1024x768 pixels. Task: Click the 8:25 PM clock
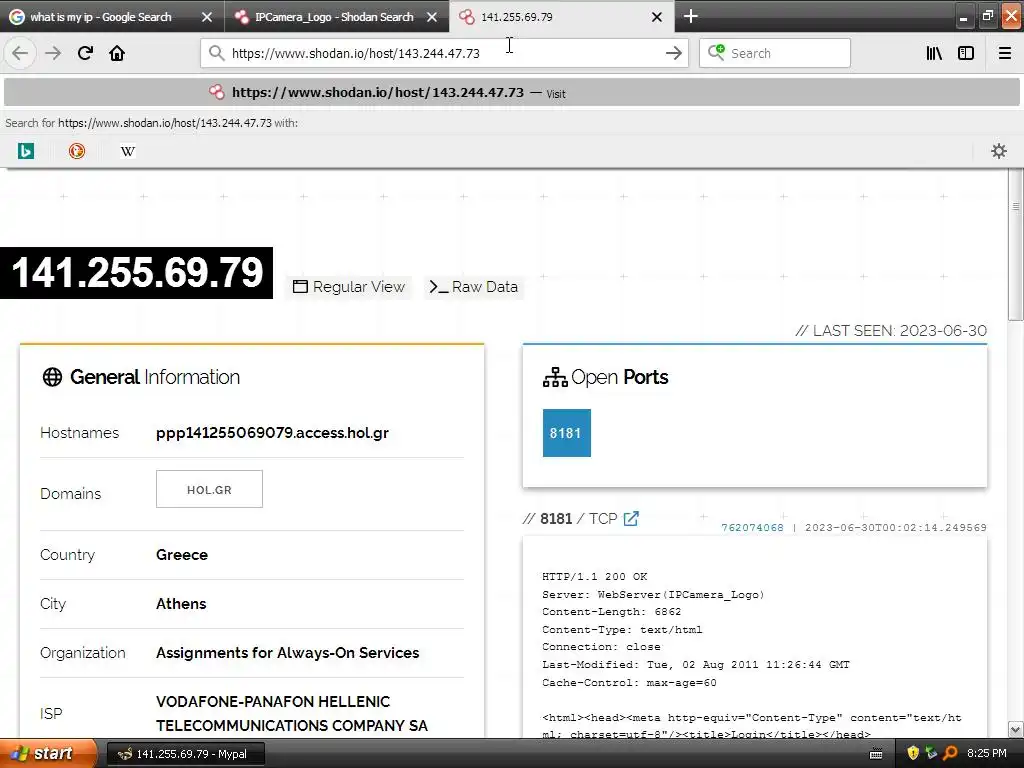pos(987,754)
